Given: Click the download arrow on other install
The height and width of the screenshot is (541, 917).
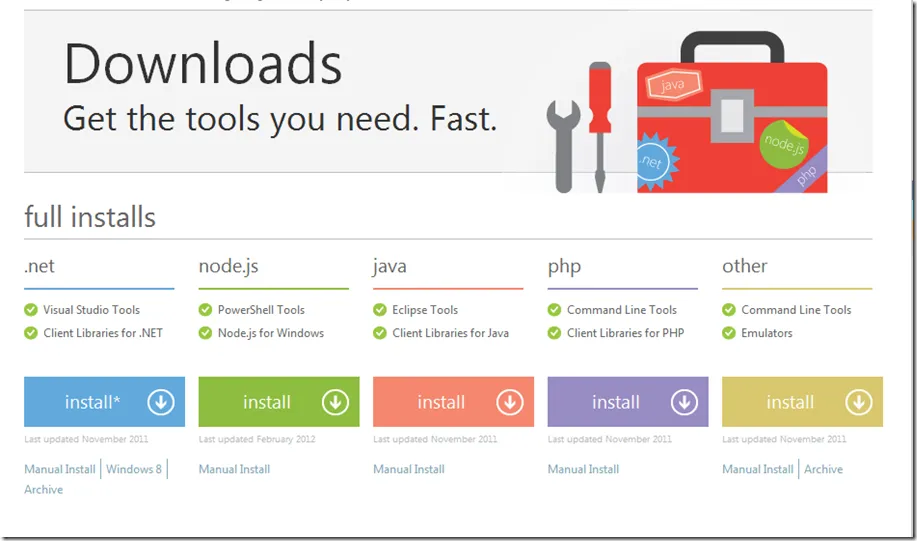Looking at the screenshot, I should pos(859,402).
